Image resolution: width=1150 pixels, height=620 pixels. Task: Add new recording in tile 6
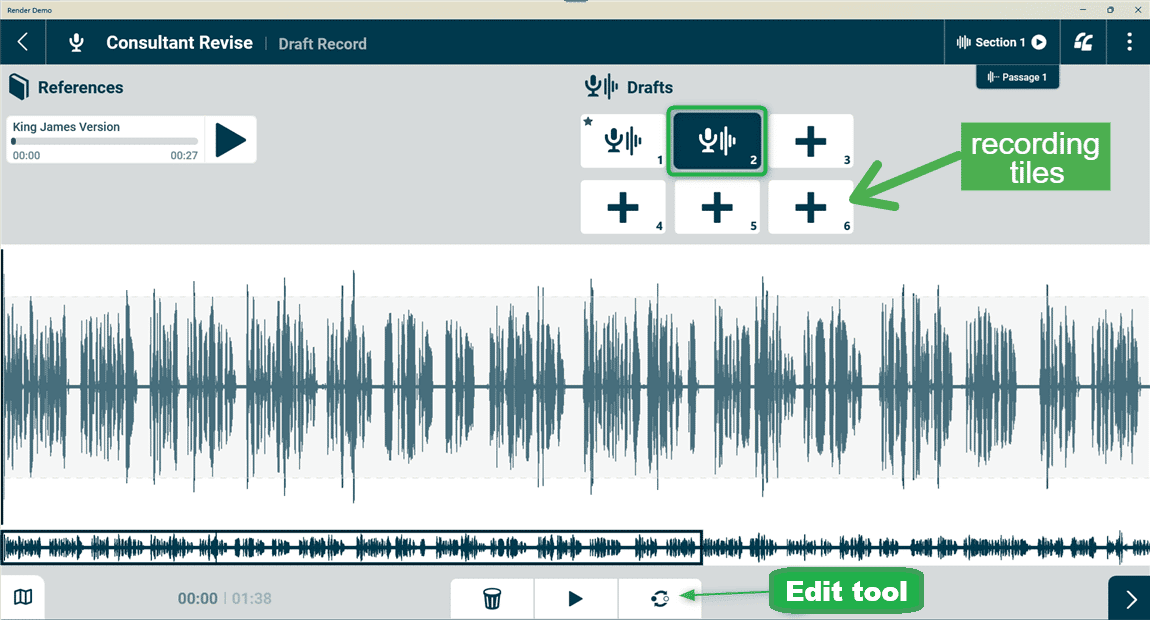tap(810, 208)
